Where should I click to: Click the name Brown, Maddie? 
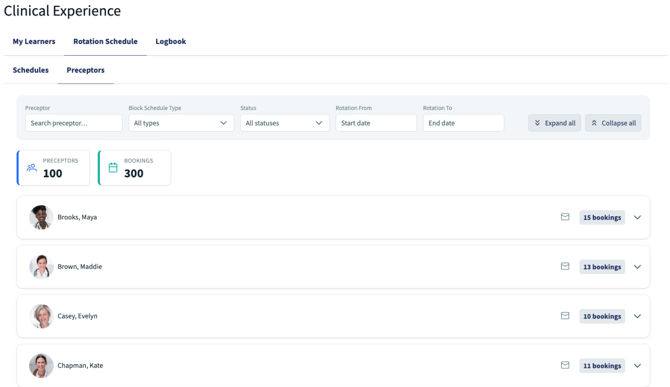click(x=80, y=267)
